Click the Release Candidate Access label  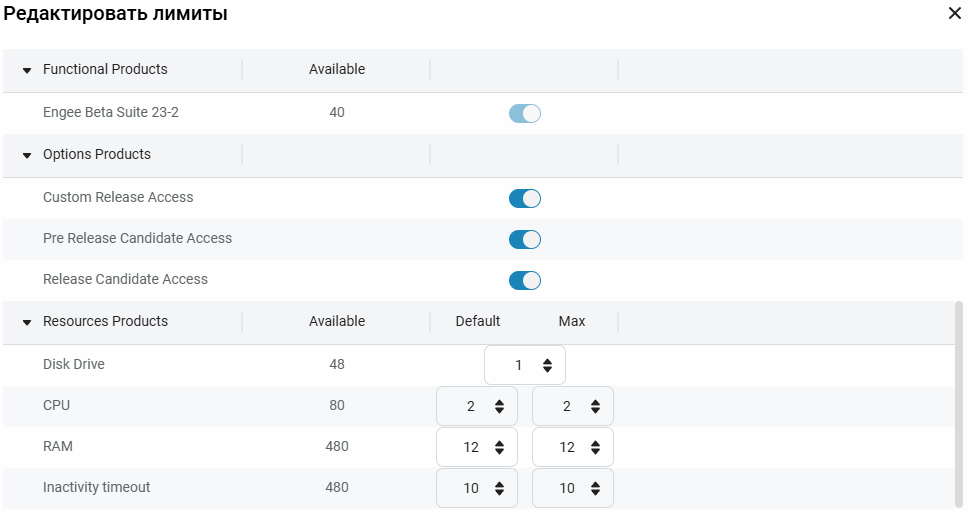(125, 279)
